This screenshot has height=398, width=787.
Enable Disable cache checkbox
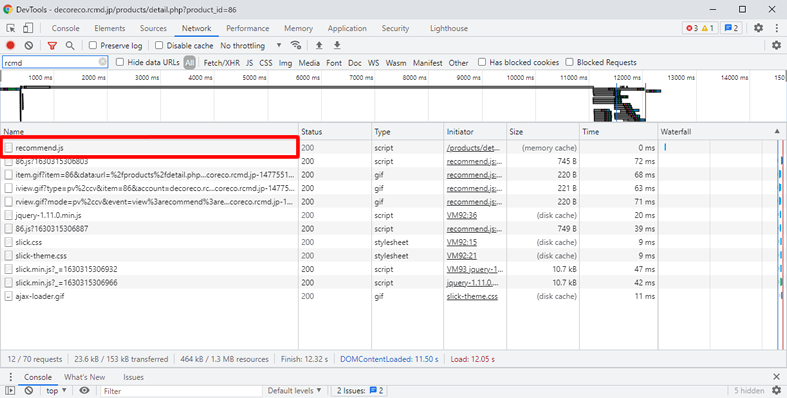click(x=159, y=45)
